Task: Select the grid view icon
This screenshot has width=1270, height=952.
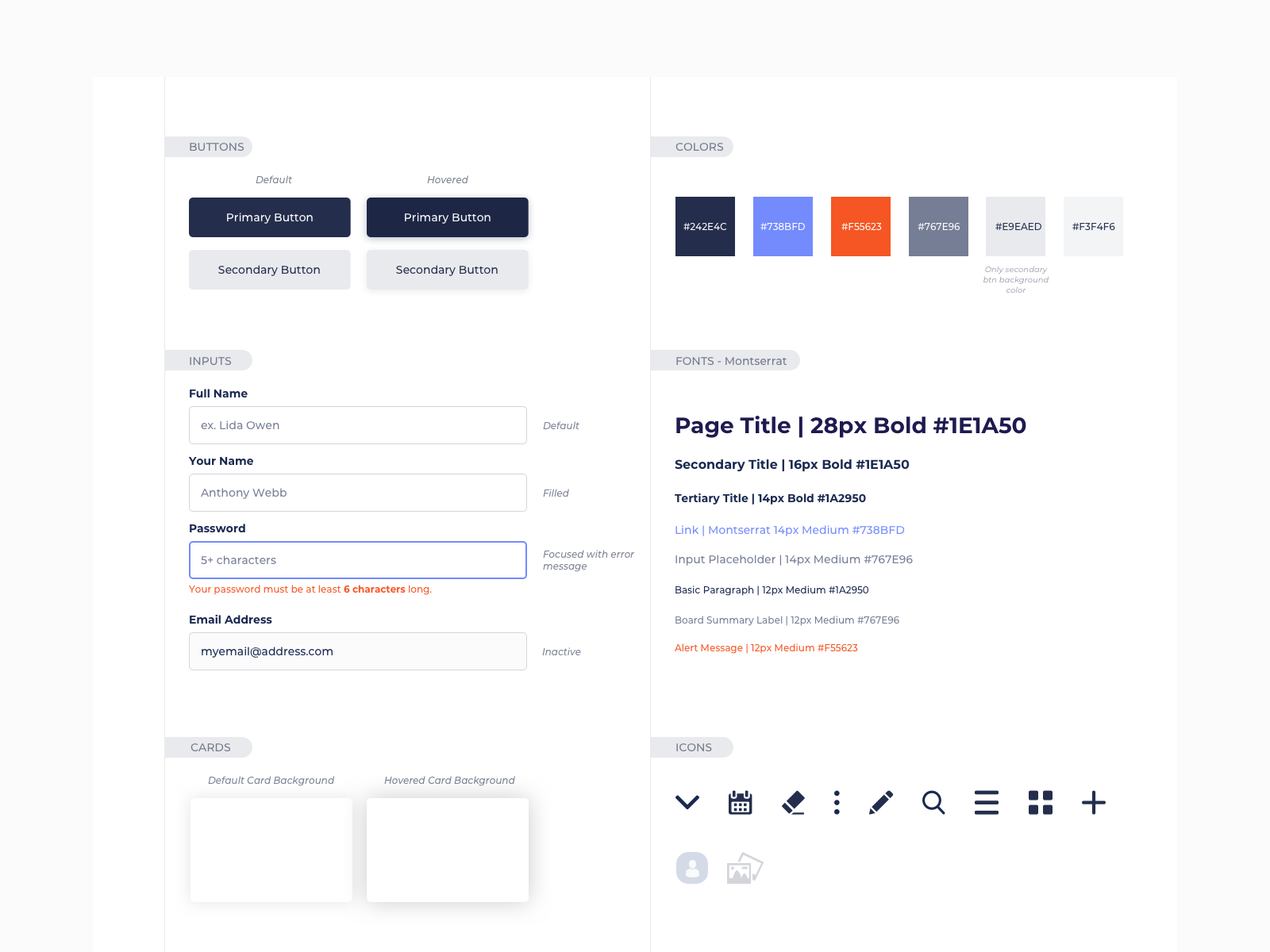Action: point(1041,803)
